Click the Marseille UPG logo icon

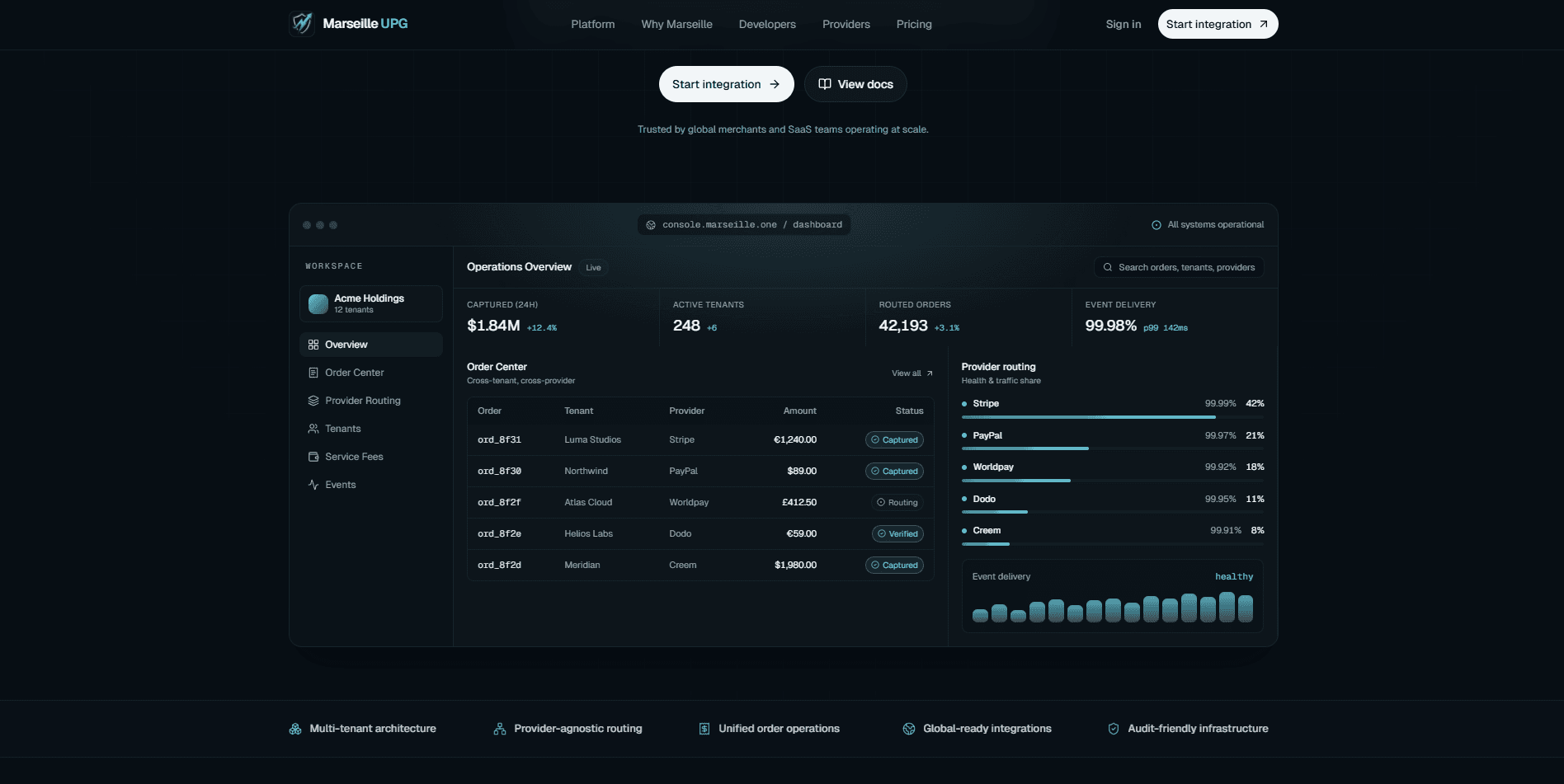303,23
